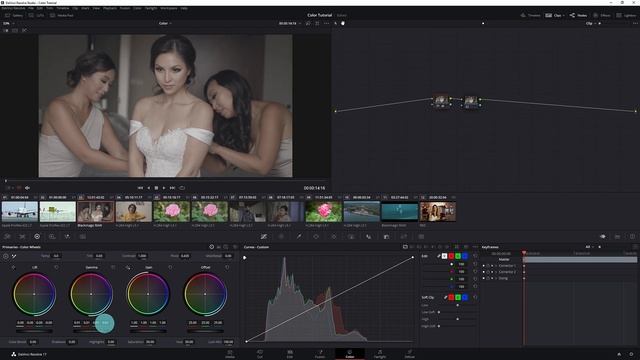This screenshot has height=360, width=640.
Task: Mute viewer audio speaker icon
Action: coord(27,188)
